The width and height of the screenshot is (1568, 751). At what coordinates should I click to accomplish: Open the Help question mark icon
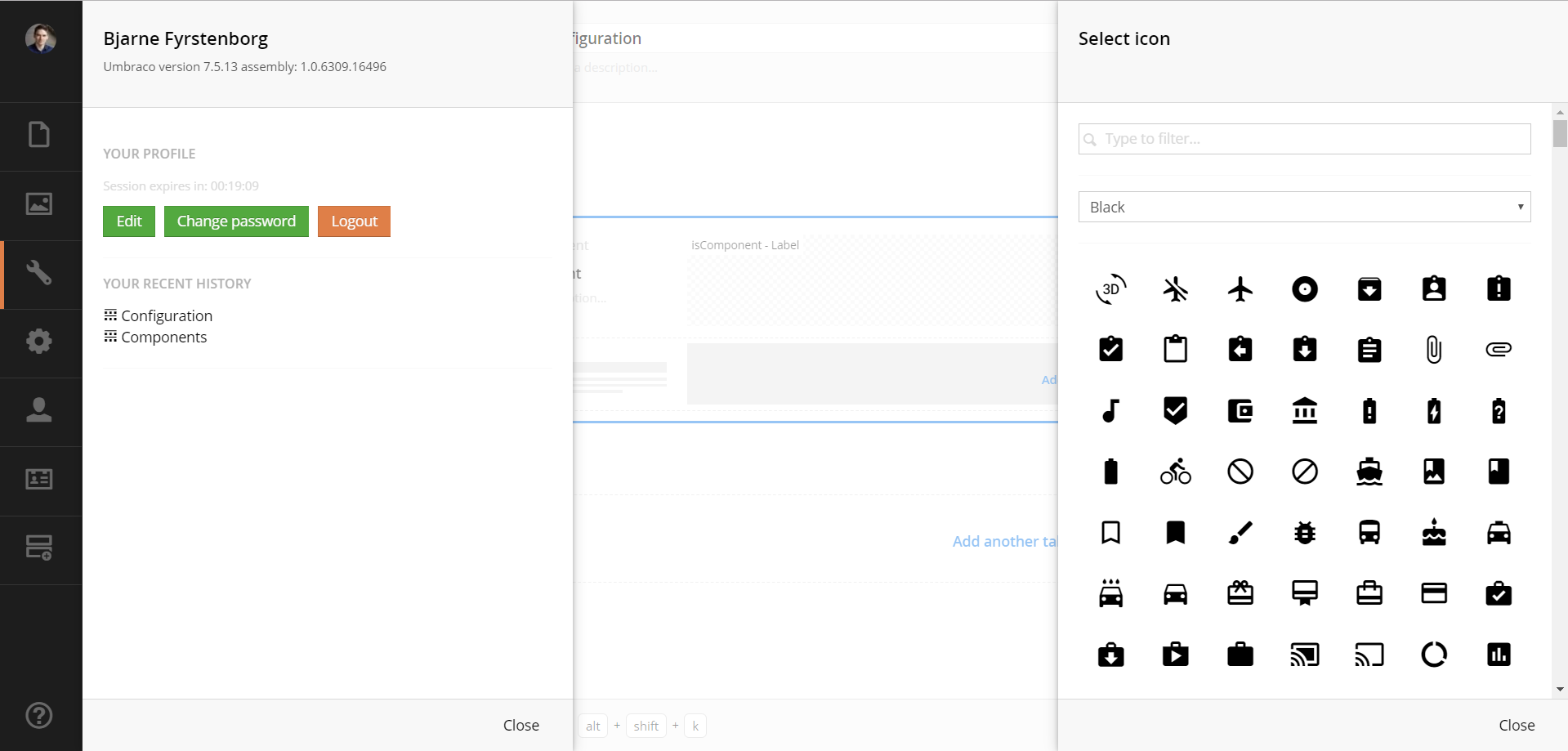pyautogui.click(x=39, y=716)
